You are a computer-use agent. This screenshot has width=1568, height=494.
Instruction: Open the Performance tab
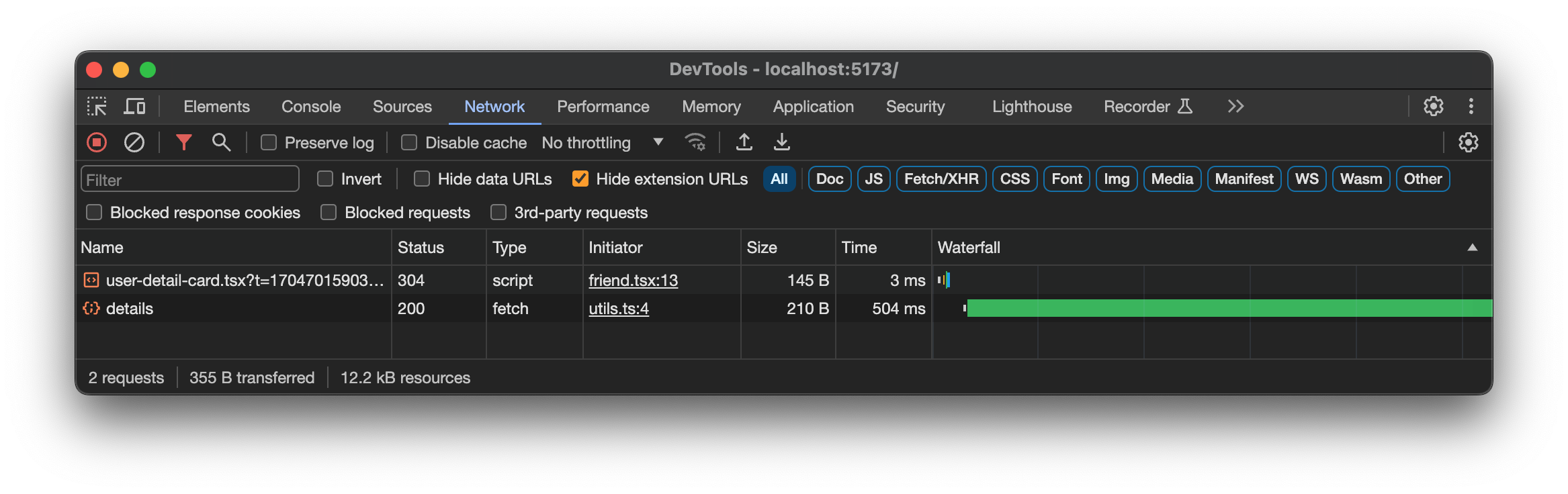603,107
